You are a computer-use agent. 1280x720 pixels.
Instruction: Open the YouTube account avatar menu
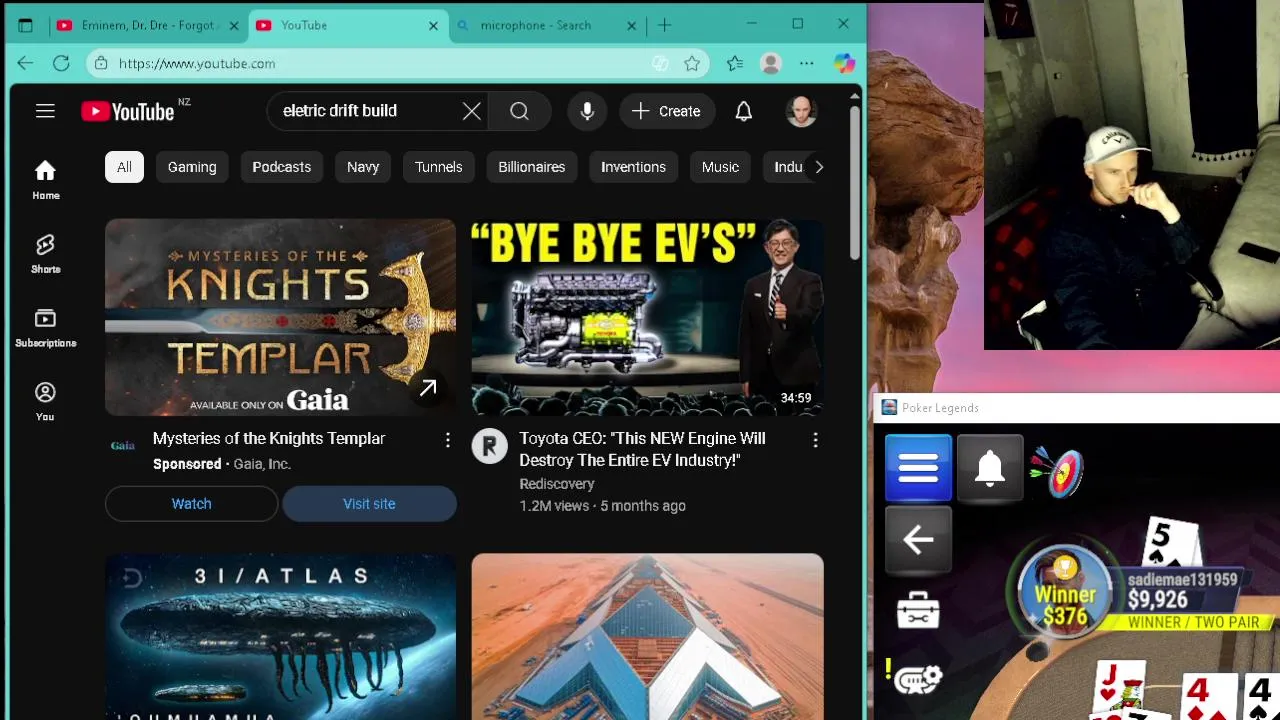[801, 111]
